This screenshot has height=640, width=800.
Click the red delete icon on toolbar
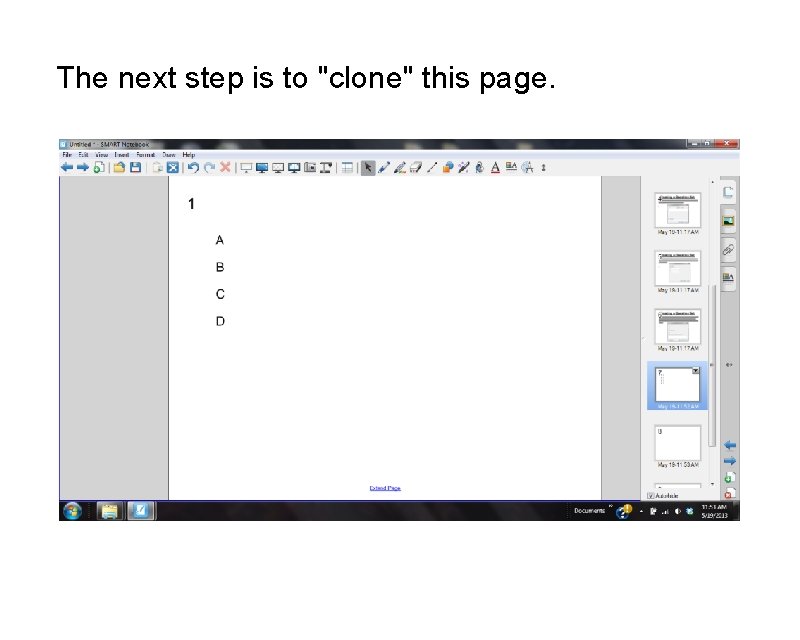[x=226, y=167]
